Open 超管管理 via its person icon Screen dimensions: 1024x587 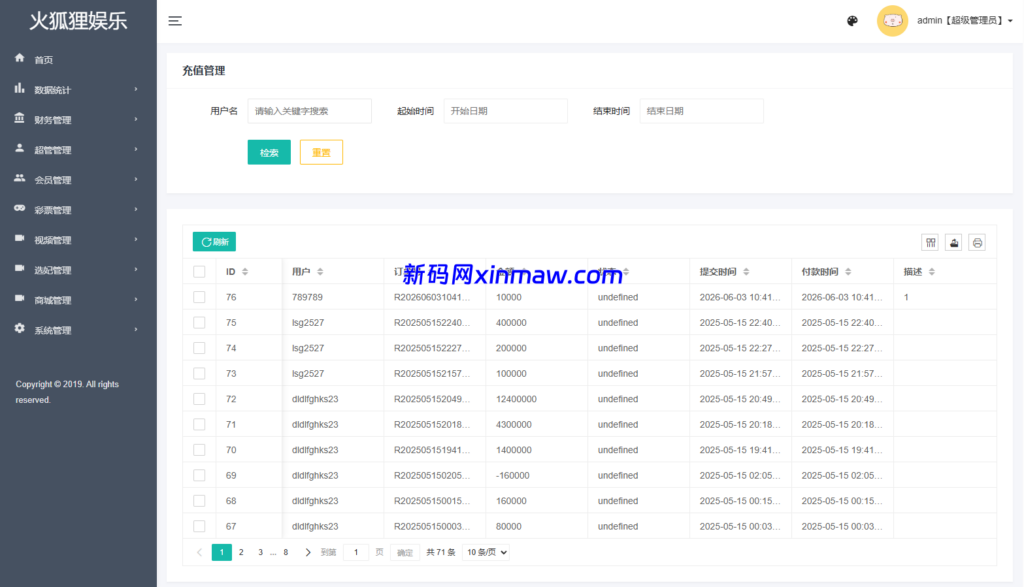pos(20,148)
